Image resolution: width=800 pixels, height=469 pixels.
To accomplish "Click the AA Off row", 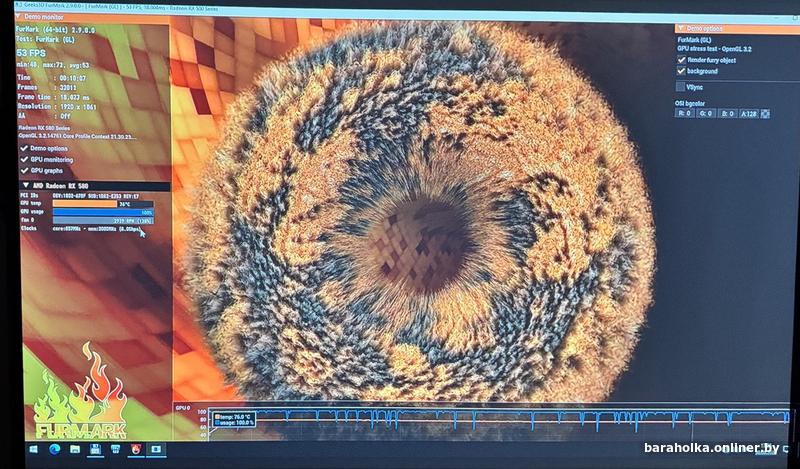I will [44, 116].
